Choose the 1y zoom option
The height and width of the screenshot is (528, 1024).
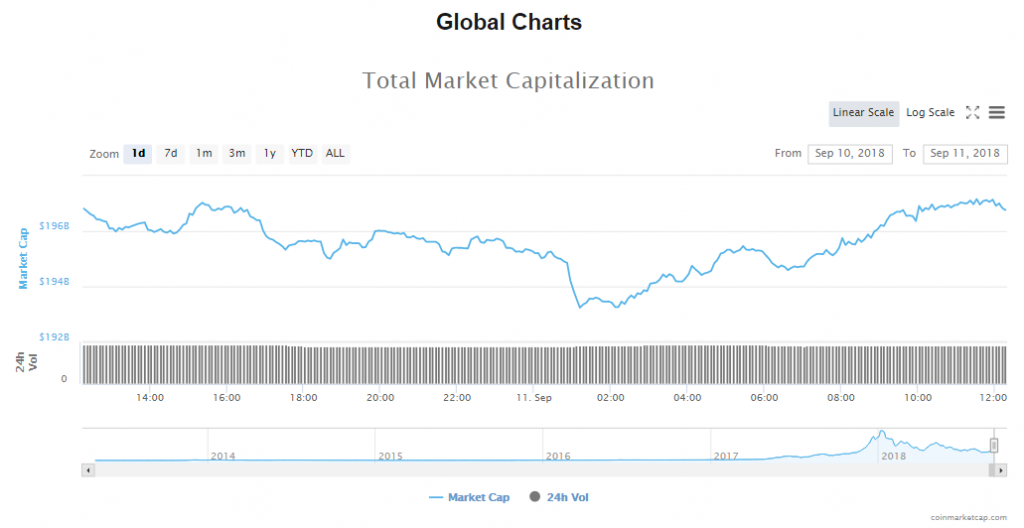[269, 154]
